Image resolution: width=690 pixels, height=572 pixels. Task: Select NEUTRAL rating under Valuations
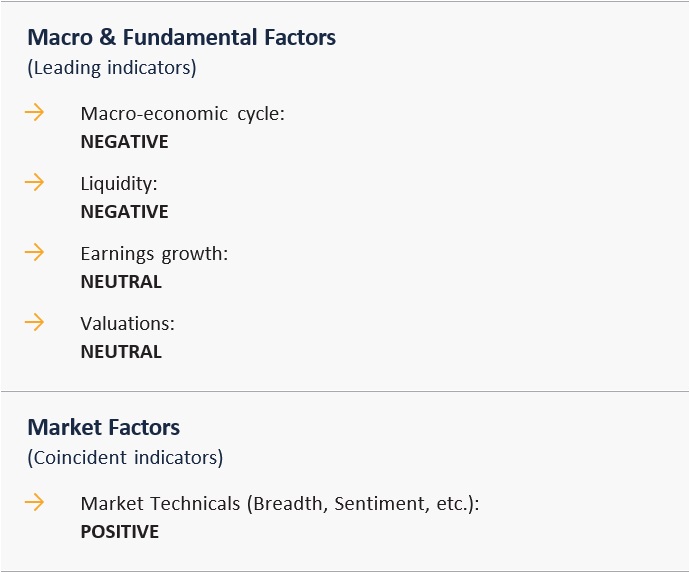[x=120, y=352]
